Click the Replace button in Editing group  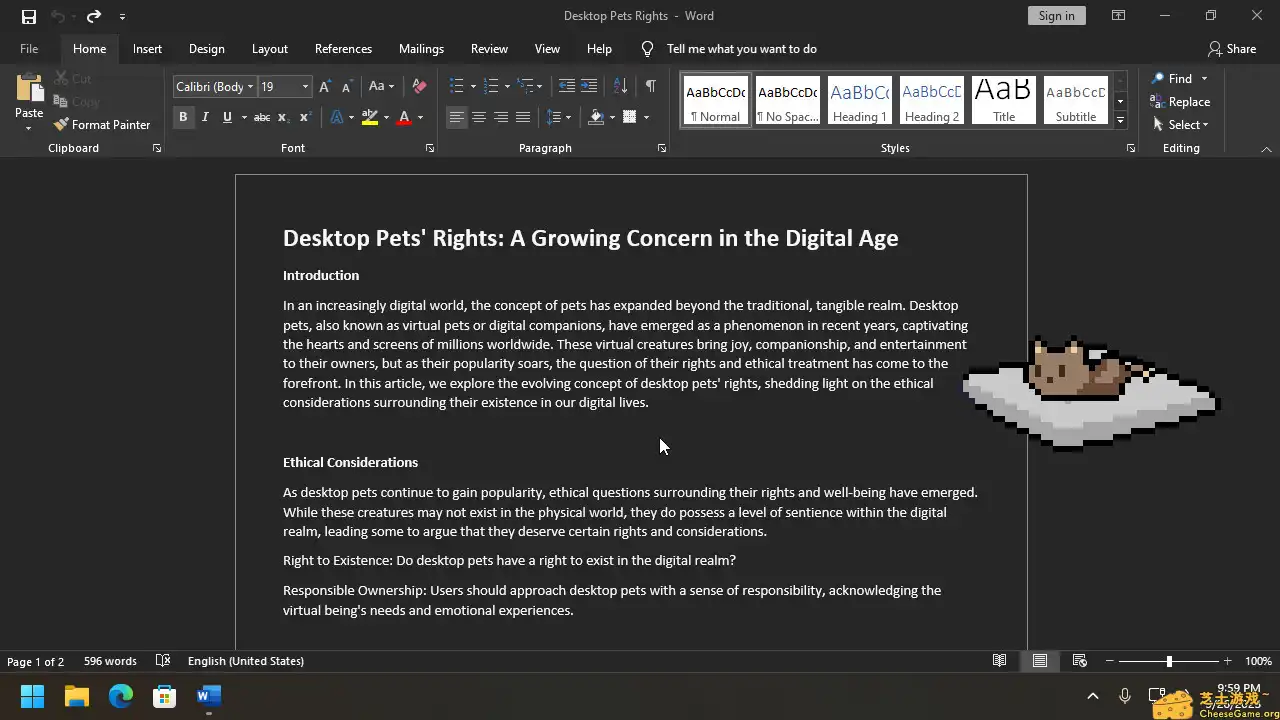[1180, 102]
